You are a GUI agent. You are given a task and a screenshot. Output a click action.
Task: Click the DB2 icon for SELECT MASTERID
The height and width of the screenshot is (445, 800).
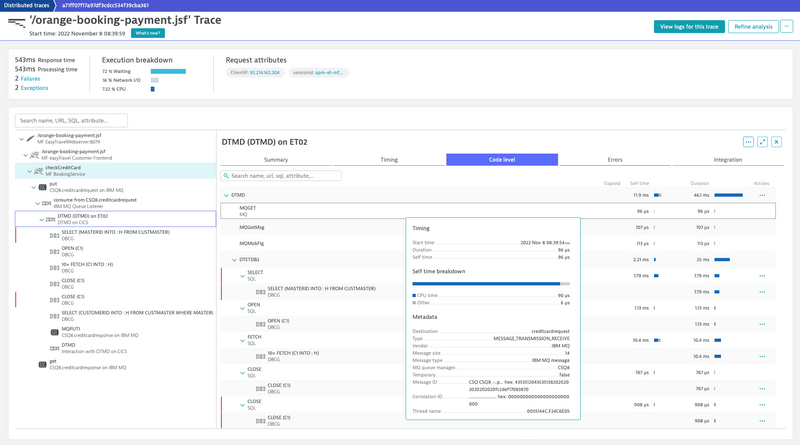54,234
